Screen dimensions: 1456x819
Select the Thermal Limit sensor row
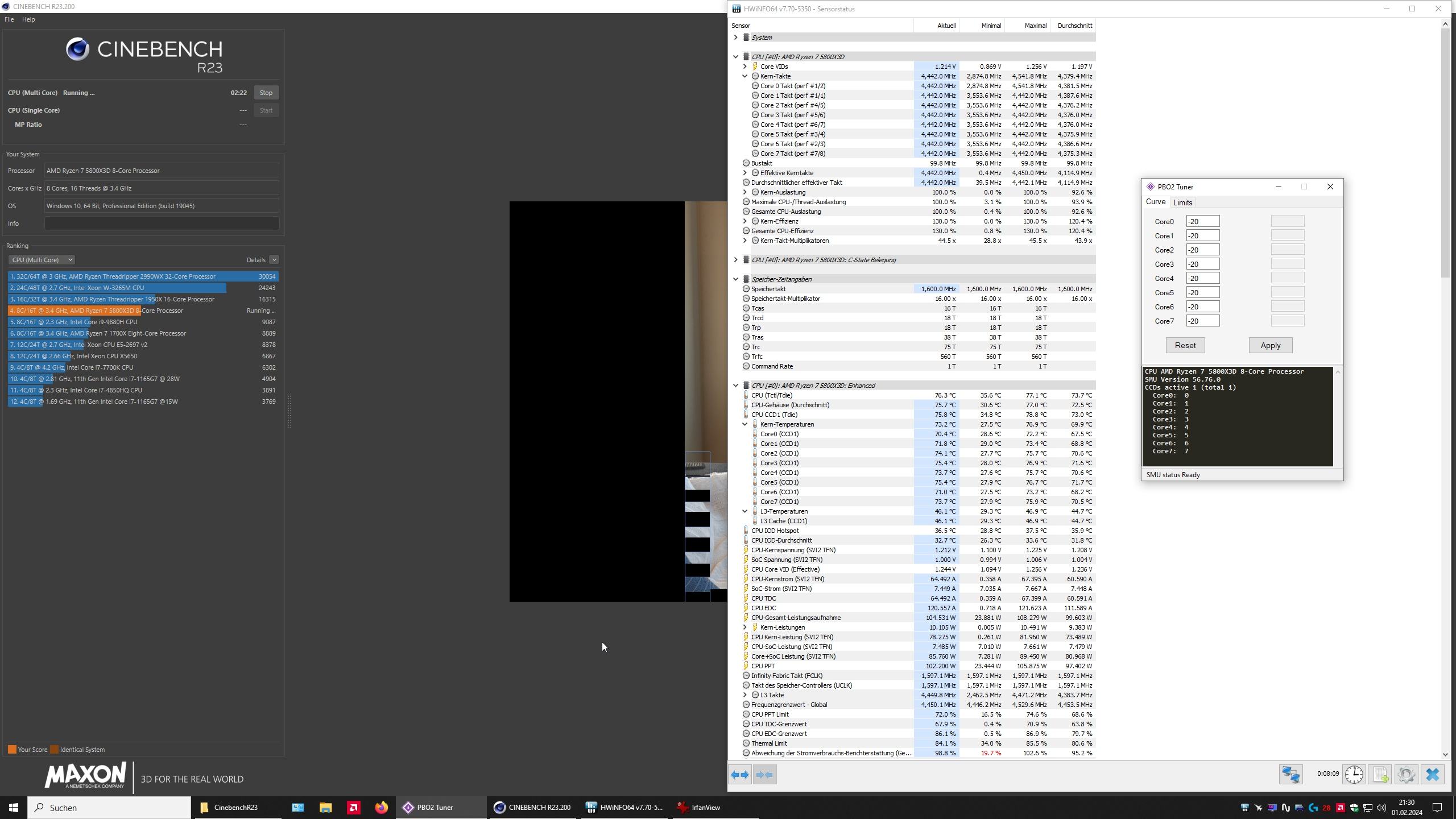[912, 743]
